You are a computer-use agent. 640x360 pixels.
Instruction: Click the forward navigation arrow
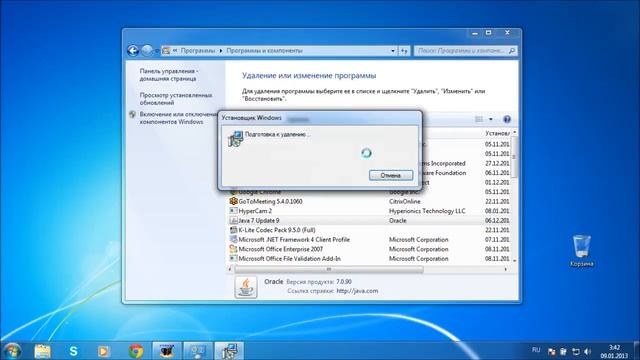coord(147,51)
